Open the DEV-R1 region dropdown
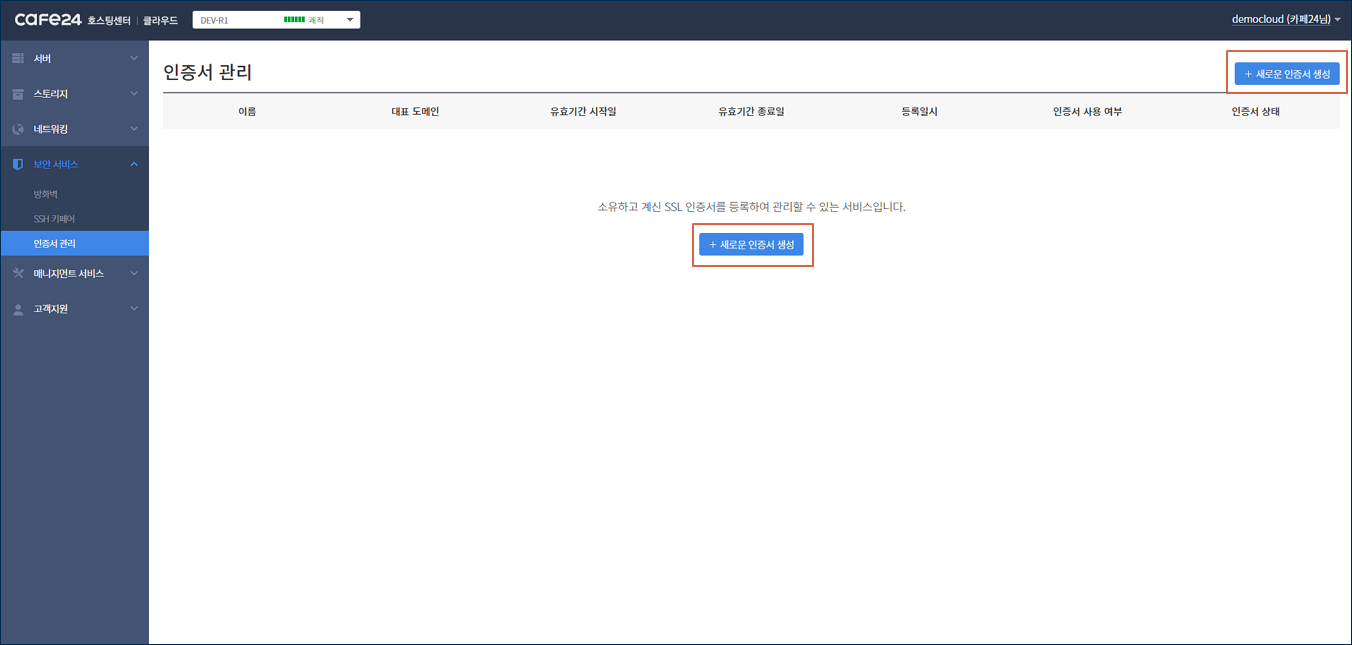The width and height of the screenshot is (1352, 645). tap(276, 20)
